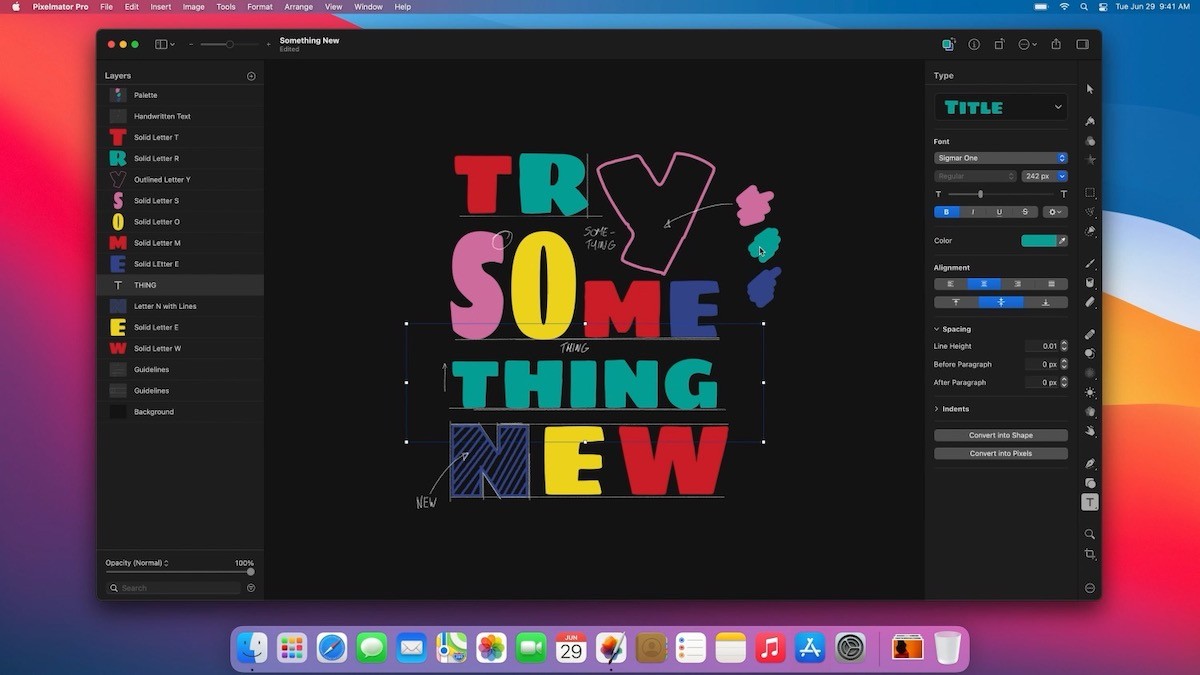Open the sidebar view dropdown in title bar
Viewport: 1200px width, 675px height.
165,44
